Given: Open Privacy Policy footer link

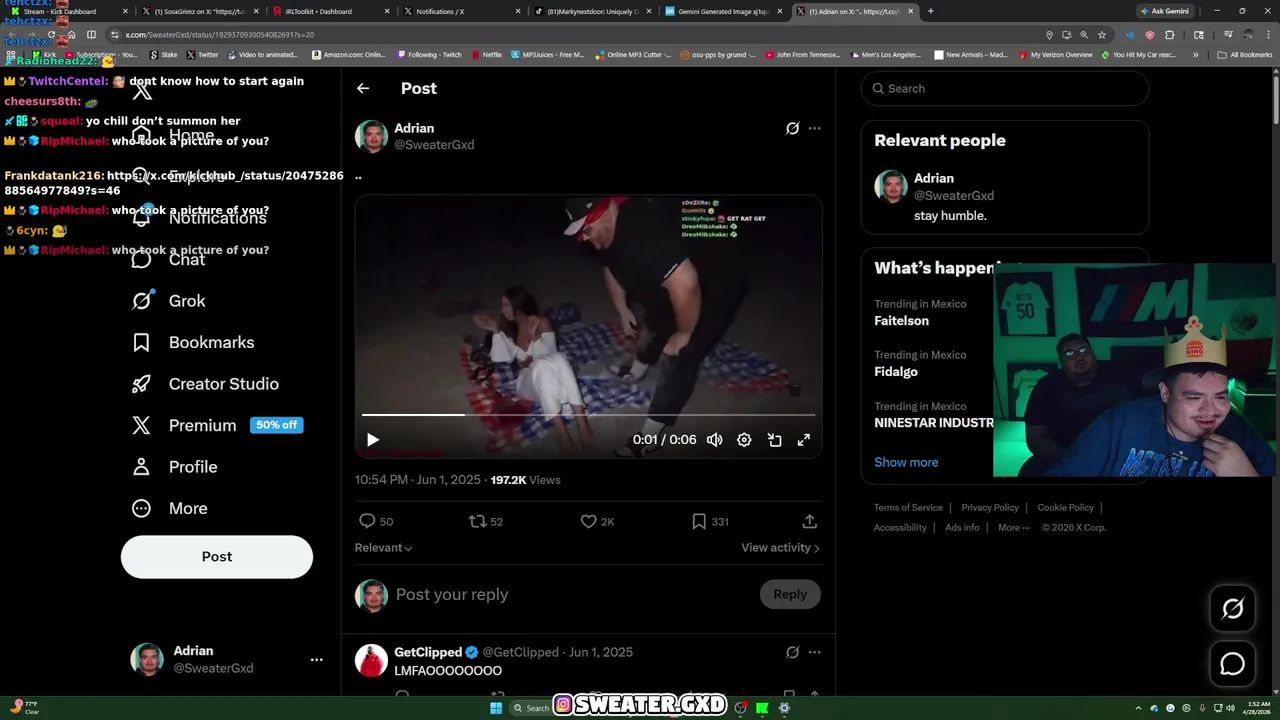Looking at the screenshot, I should pos(990,507).
